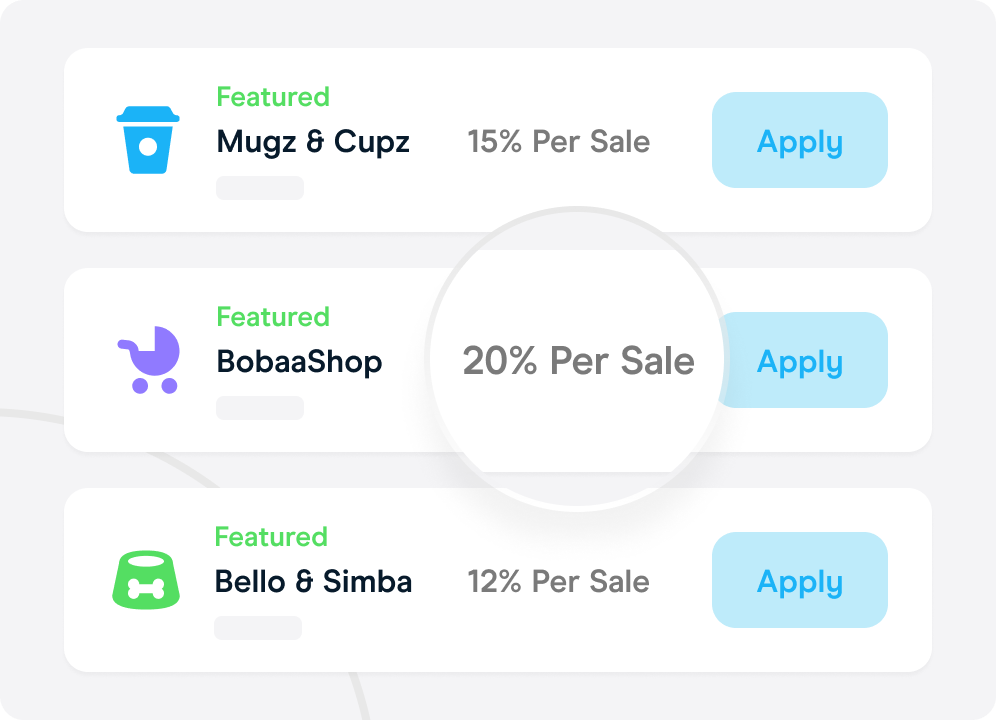Image resolution: width=996 pixels, height=720 pixels.
Task: Click Featured label above BobaaShop
Action: [x=273, y=316]
